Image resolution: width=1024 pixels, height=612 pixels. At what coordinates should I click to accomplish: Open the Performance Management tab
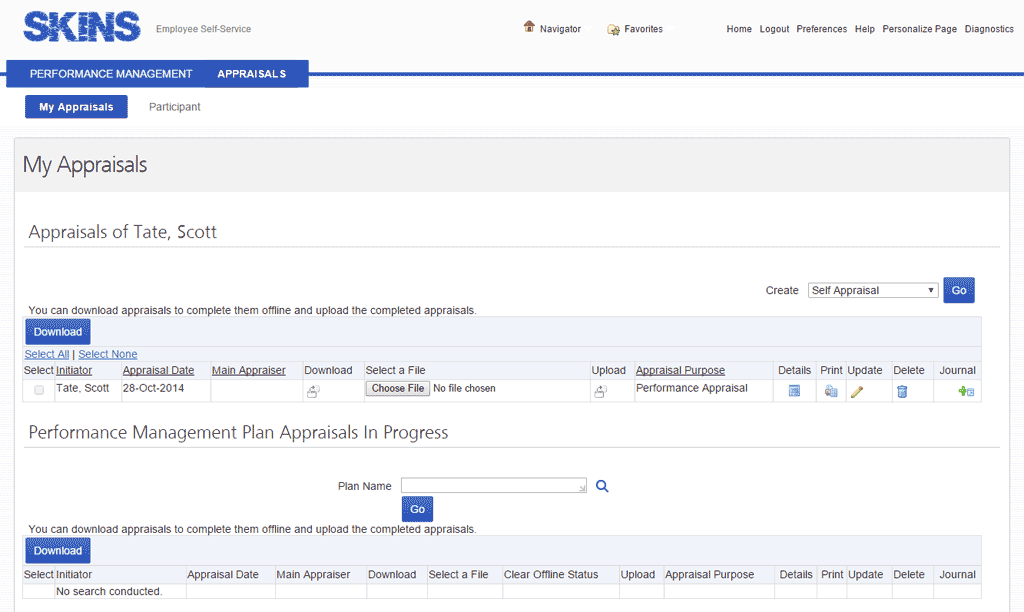pyautogui.click(x=111, y=74)
